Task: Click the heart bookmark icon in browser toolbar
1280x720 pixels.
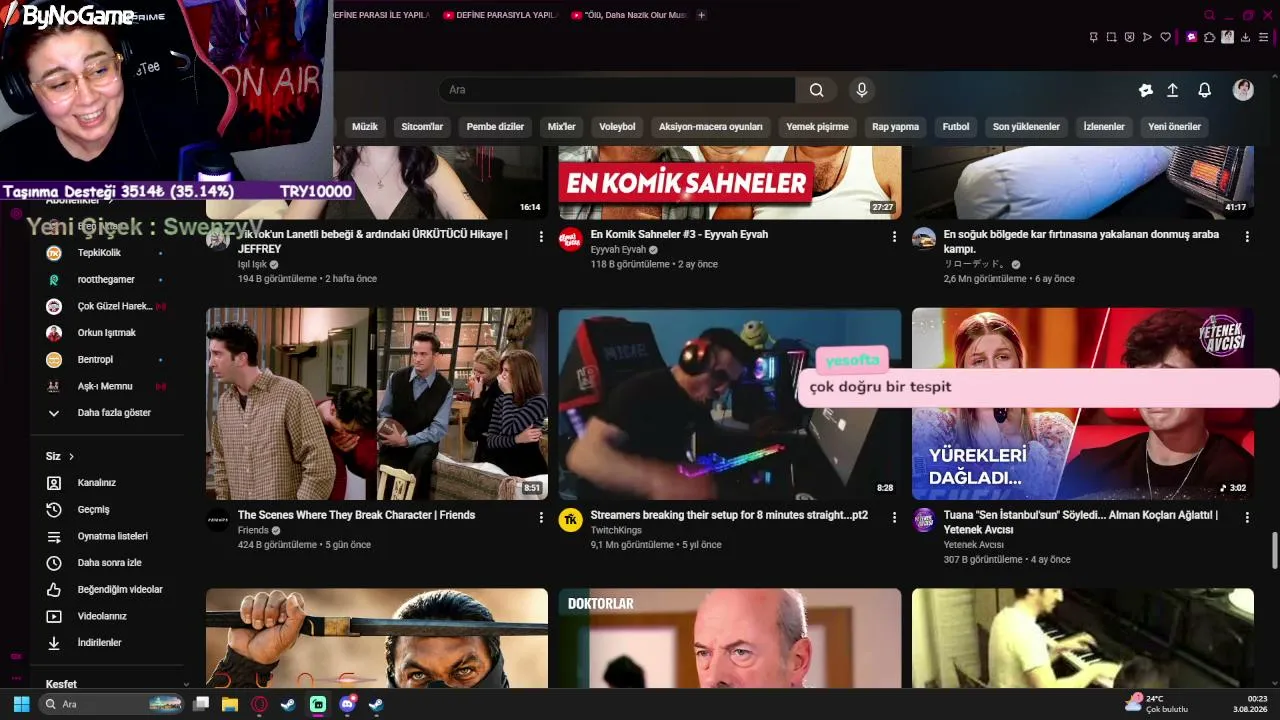Action: [1166, 37]
